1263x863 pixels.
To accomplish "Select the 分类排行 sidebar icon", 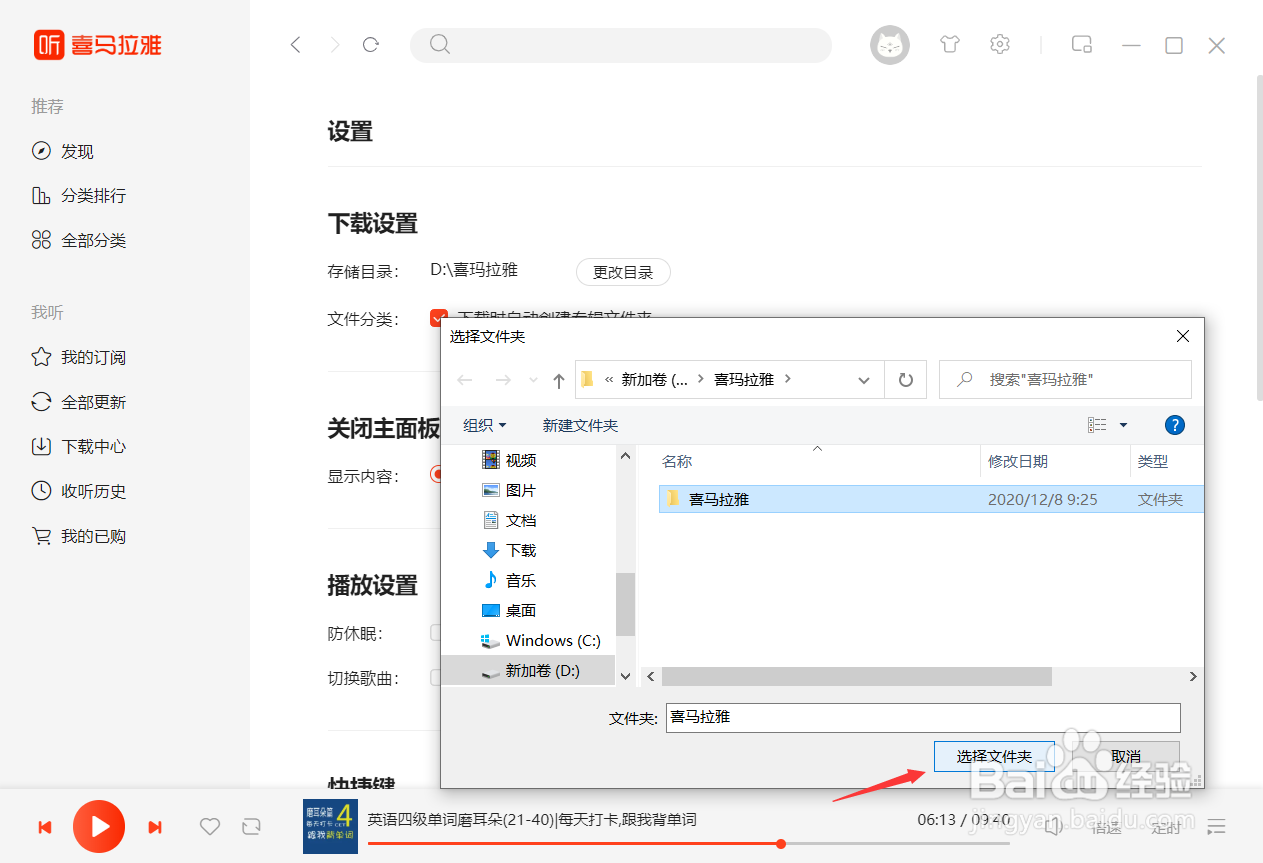I will pyautogui.click(x=41, y=195).
